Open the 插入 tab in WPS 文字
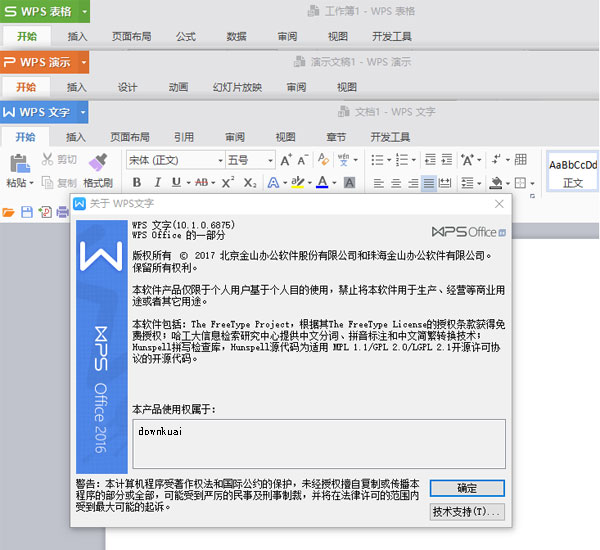Viewport: 600px width, 550px height. click(x=75, y=137)
